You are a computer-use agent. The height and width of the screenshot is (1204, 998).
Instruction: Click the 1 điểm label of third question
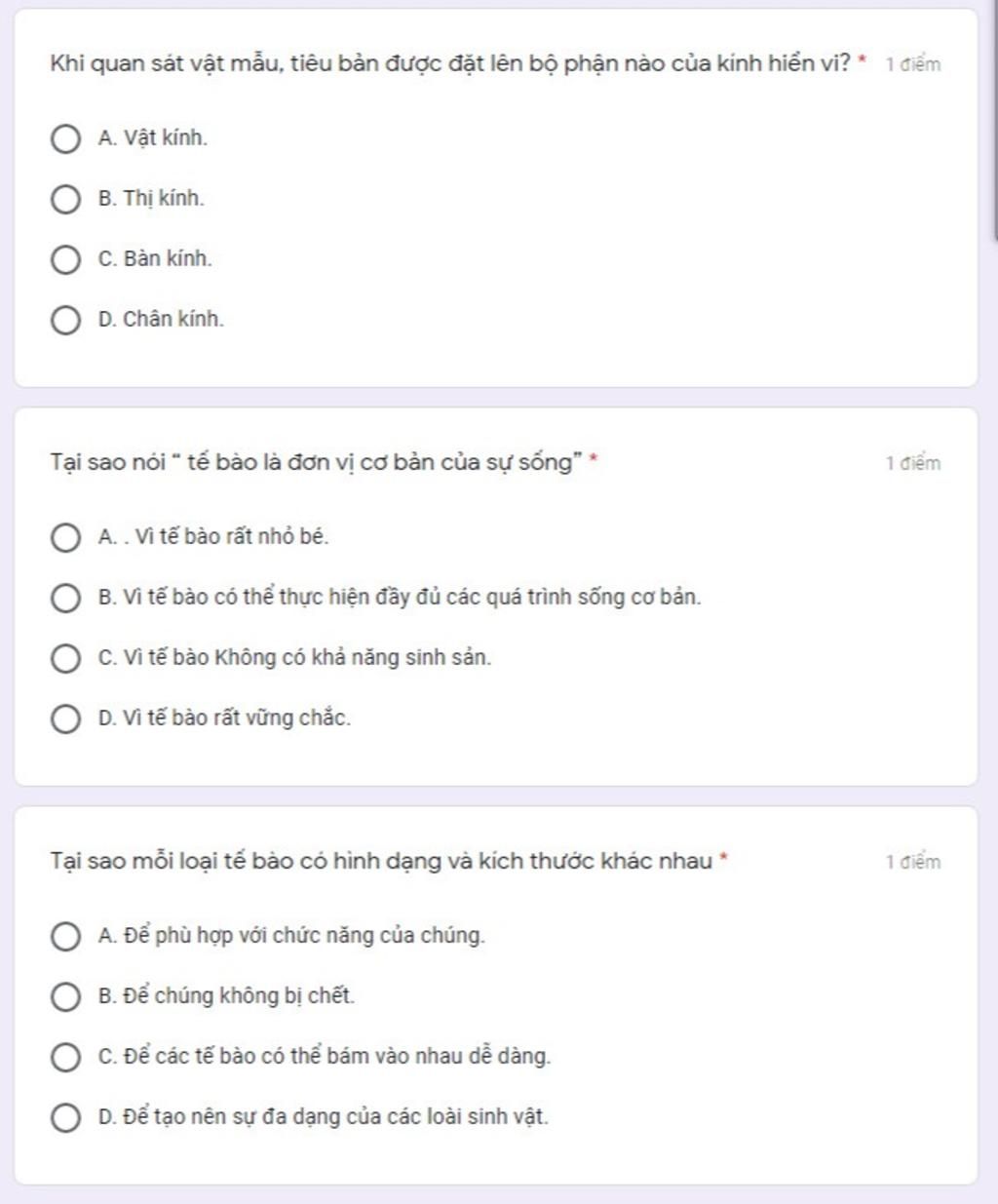[913, 862]
